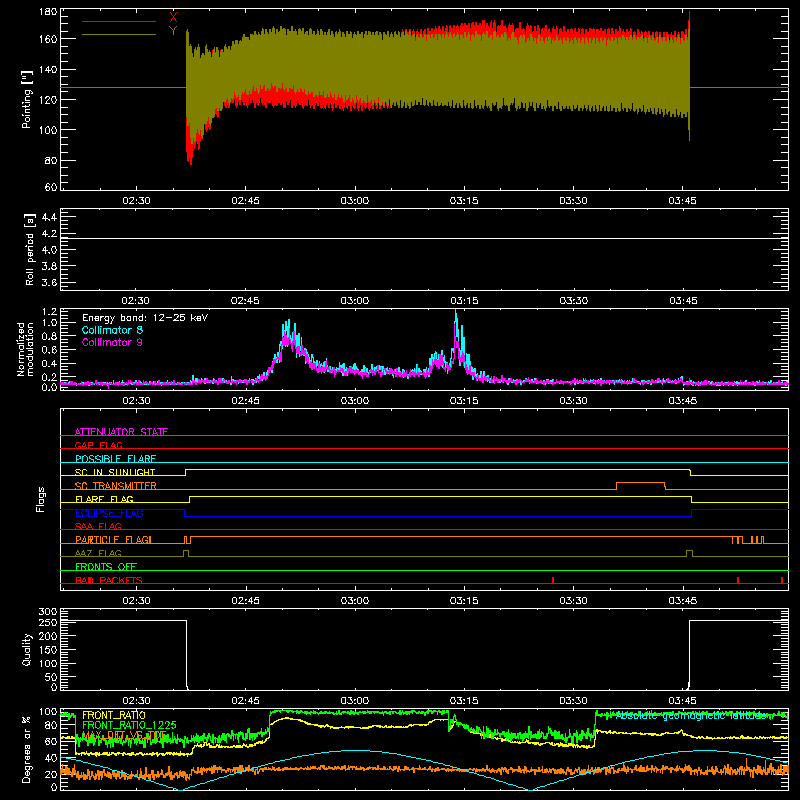
Task: Click 'Absolute geomagnetic latitude' legend label
Action: [691, 716]
